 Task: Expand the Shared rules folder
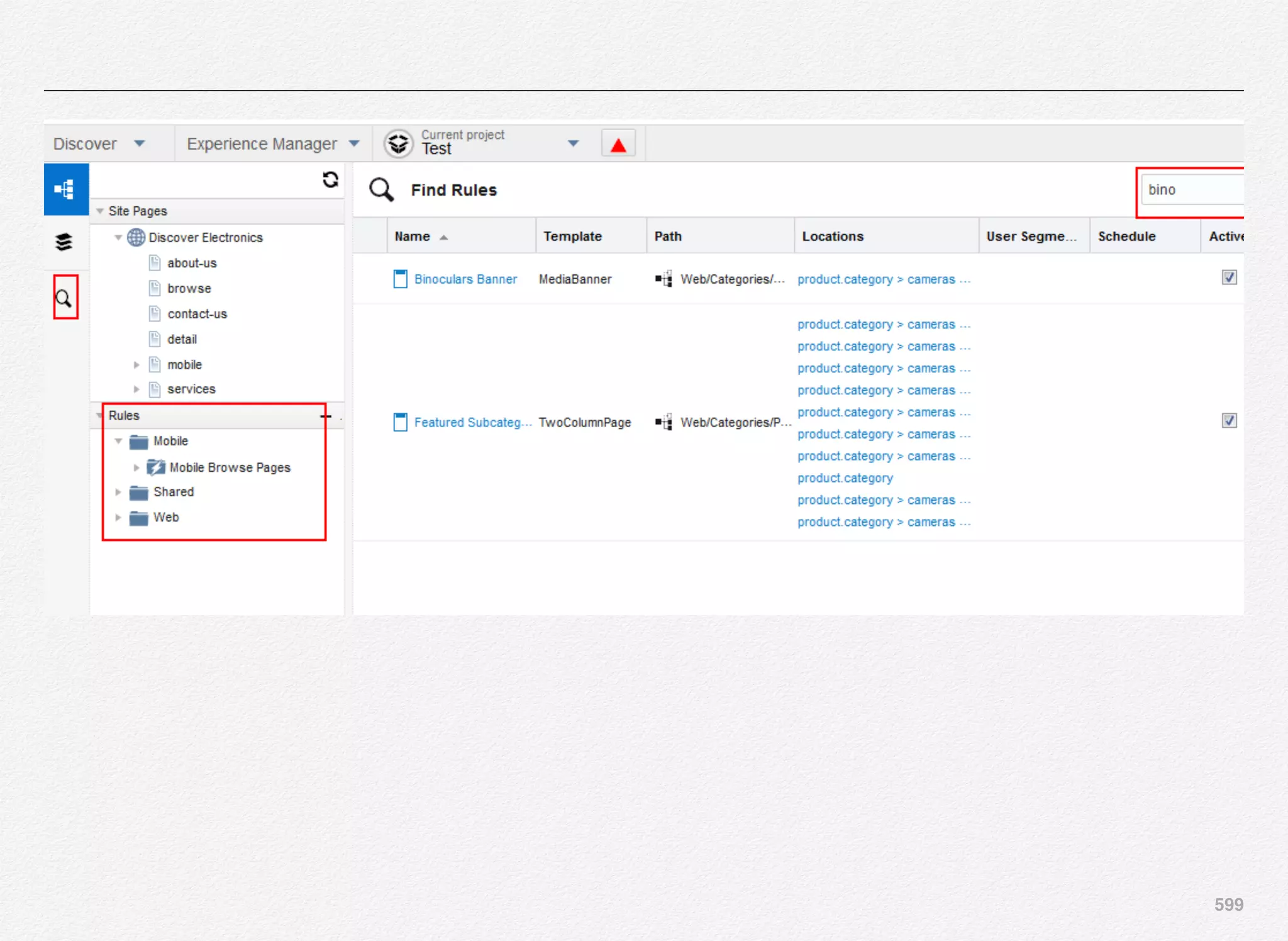click(118, 493)
